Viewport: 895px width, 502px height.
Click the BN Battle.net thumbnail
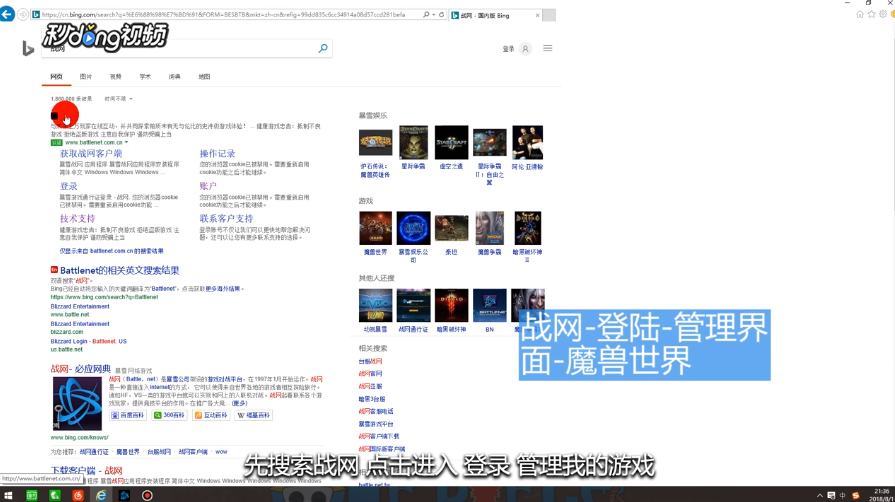click(x=489, y=306)
